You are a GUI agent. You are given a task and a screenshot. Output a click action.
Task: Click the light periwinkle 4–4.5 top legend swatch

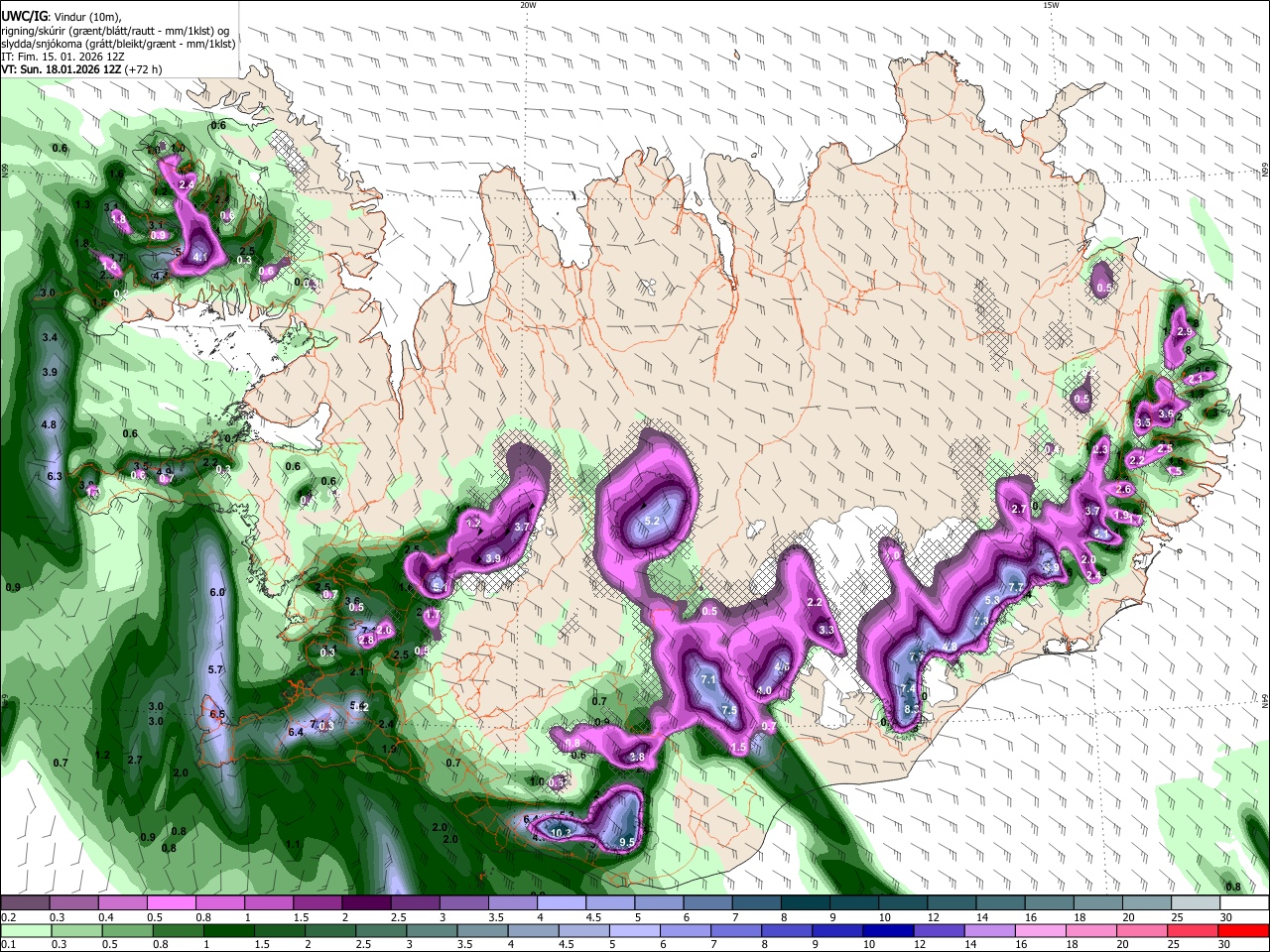(561, 902)
